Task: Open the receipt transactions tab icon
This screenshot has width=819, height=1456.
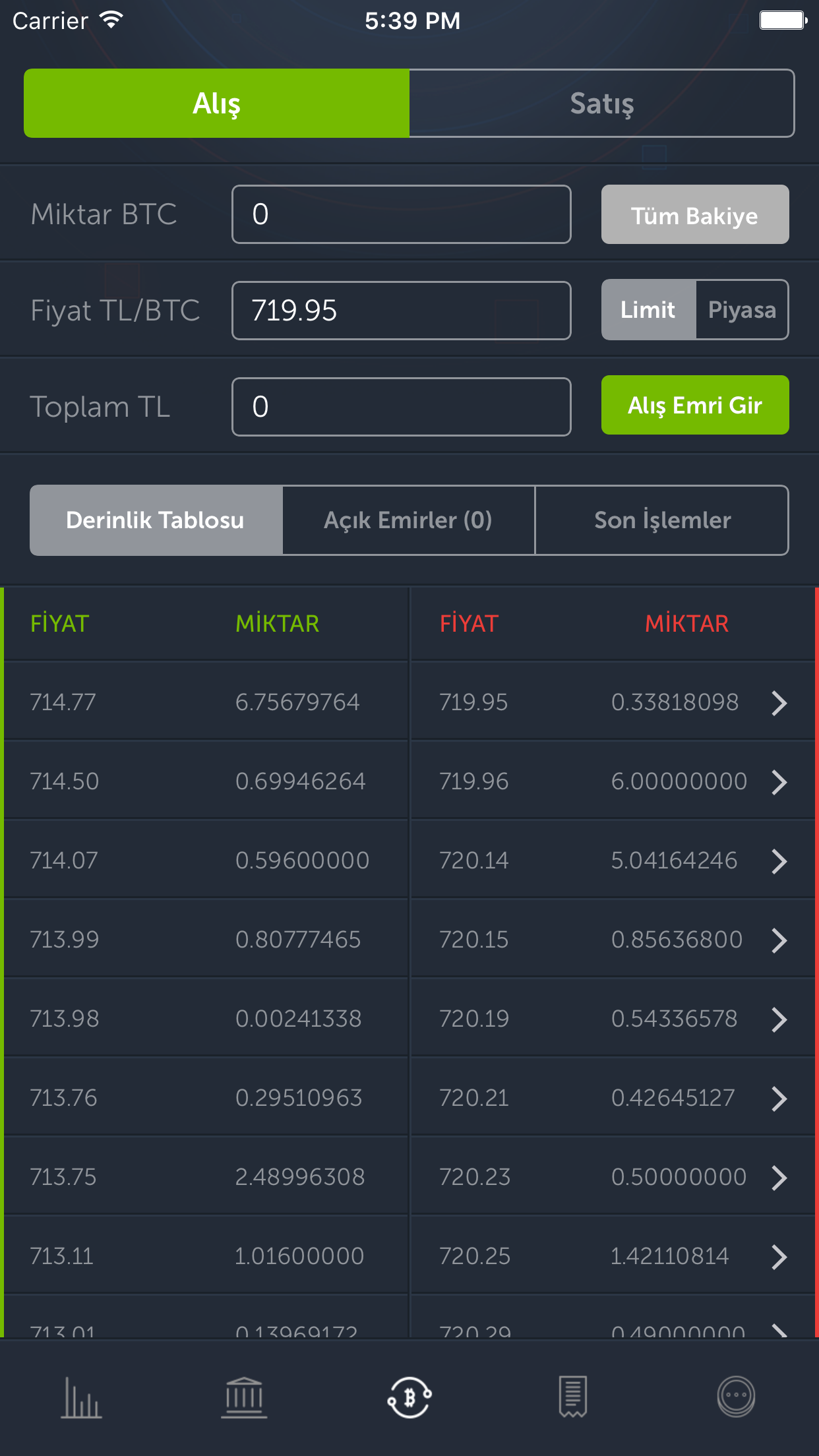Action: pyautogui.click(x=573, y=1397)
